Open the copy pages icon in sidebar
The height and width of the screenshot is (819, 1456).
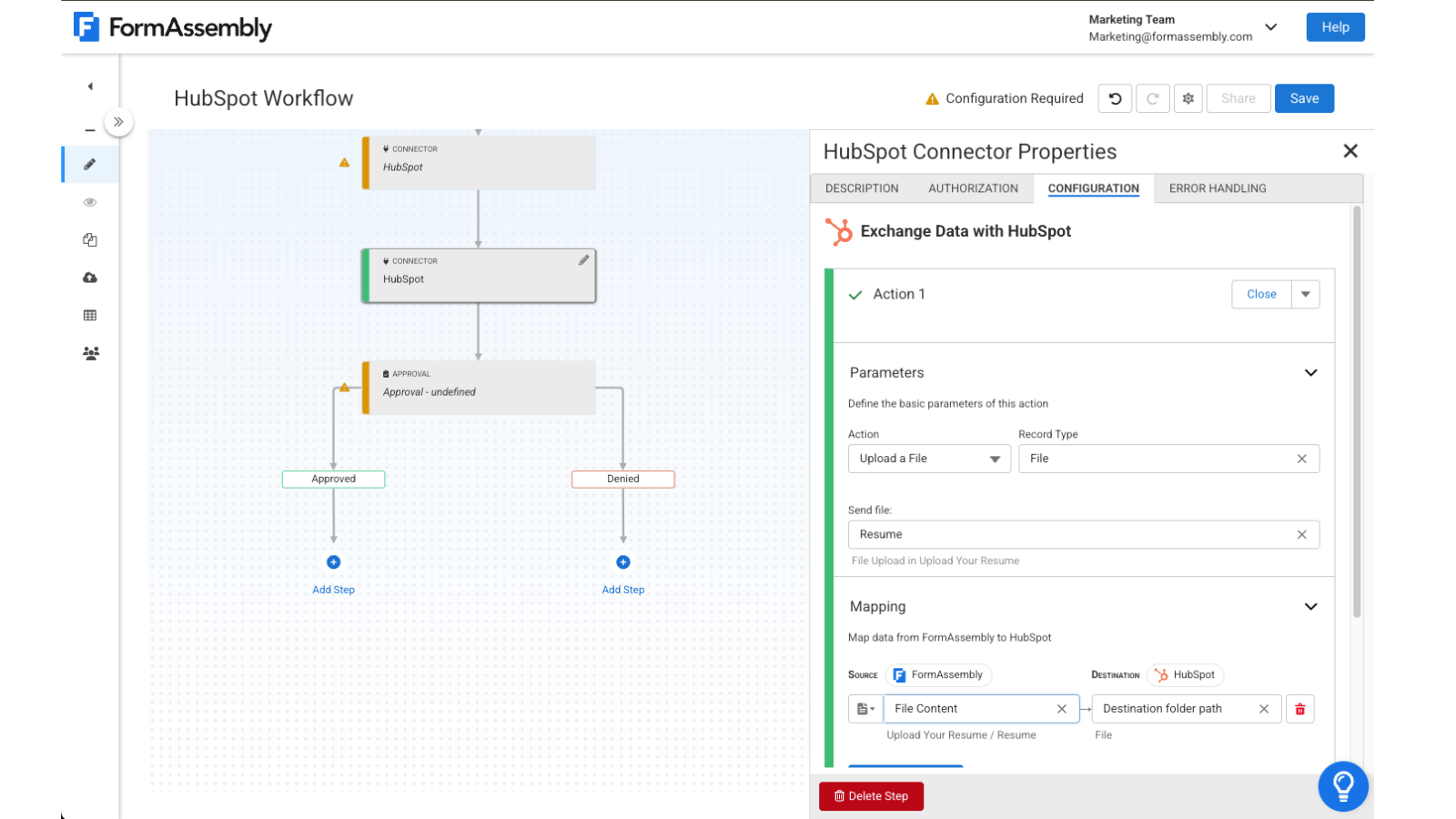coord(89,239)
